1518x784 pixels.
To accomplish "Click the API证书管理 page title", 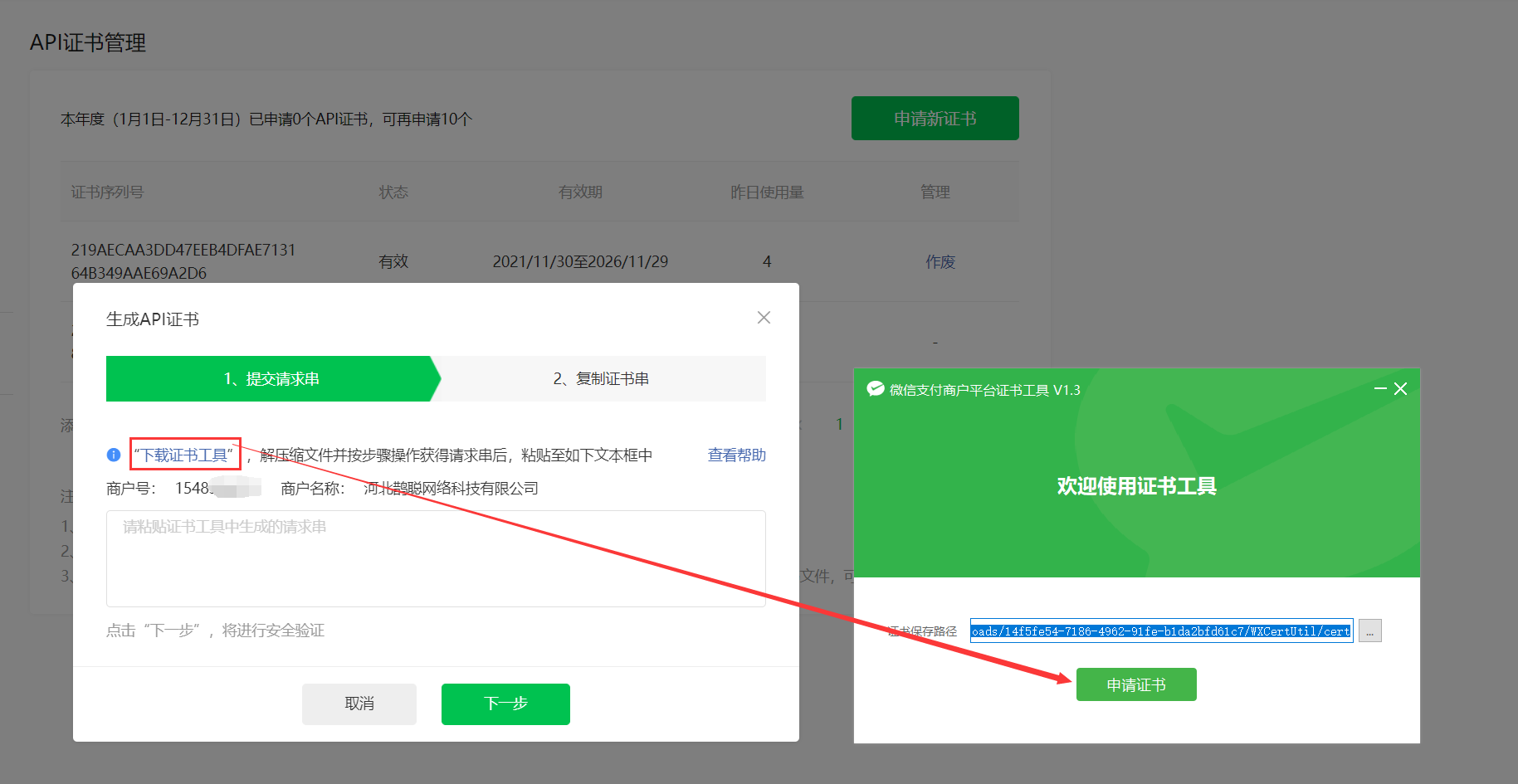I will (x=88, y=42).
